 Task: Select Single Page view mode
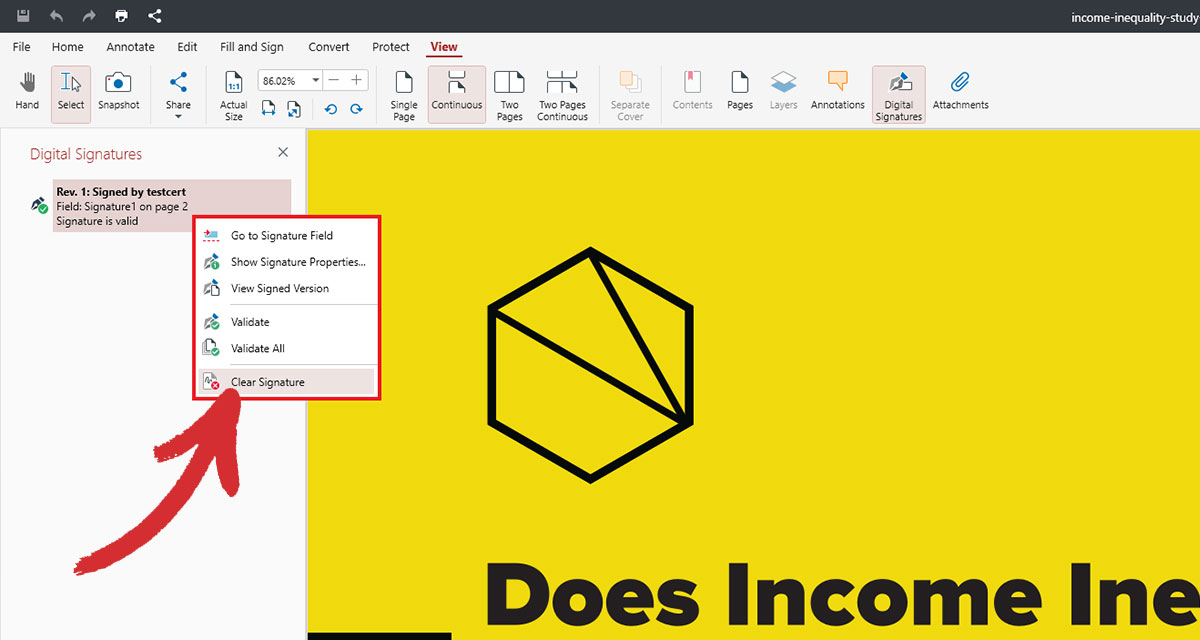tap(403, 93)
